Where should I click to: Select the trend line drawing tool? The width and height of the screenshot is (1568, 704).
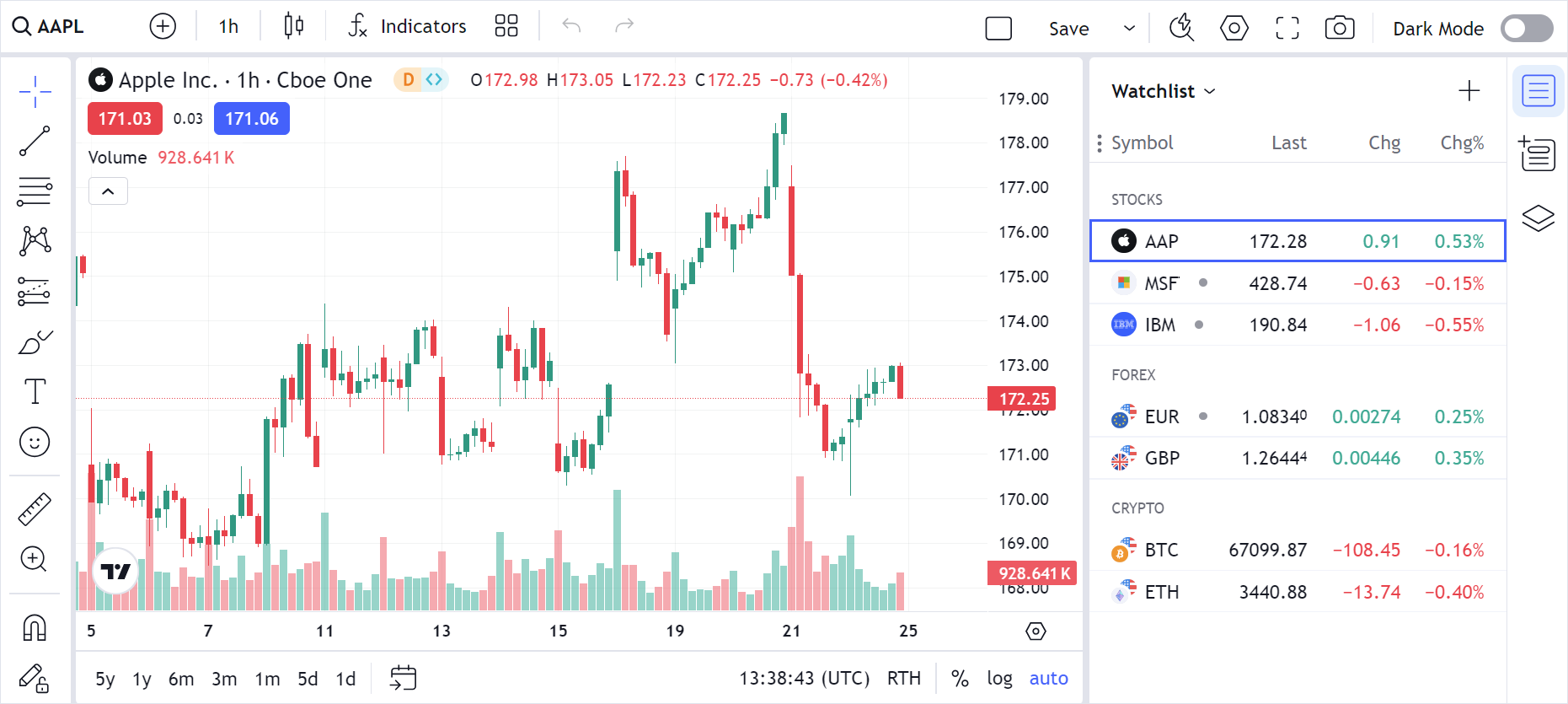pos(35,141)
